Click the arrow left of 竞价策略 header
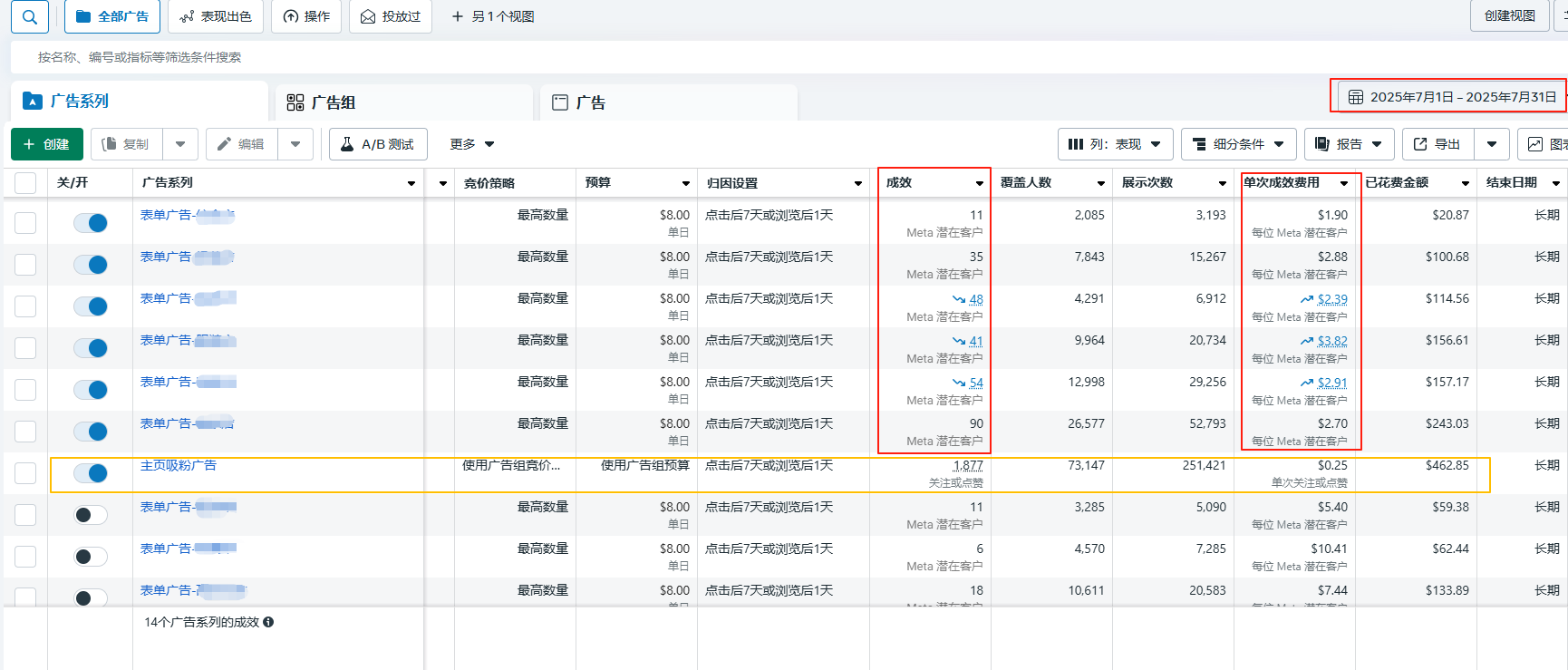This screenshot has width=1568, height=670. [443, 183]
